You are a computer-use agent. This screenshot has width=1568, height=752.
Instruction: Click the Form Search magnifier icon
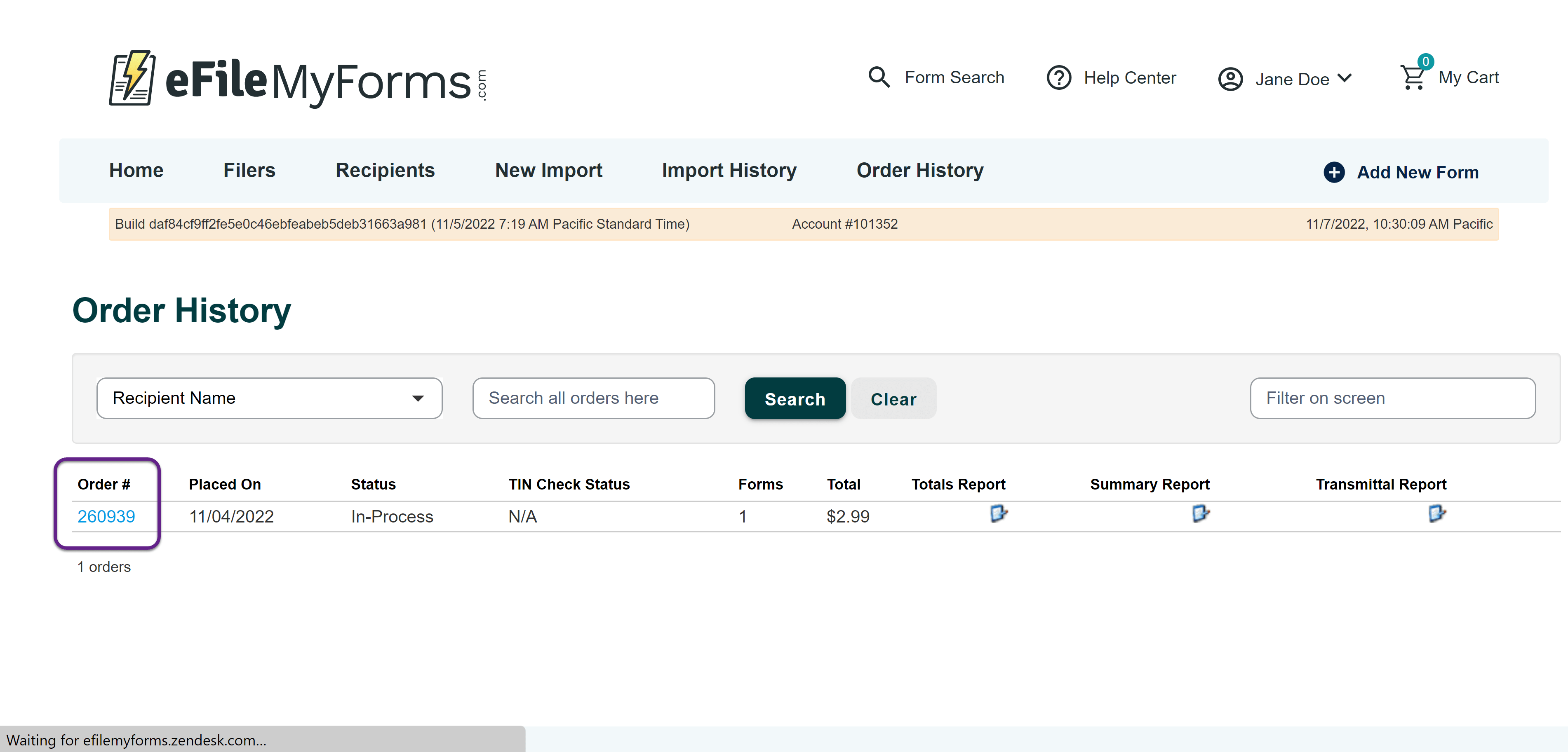[x=878, y=77]
